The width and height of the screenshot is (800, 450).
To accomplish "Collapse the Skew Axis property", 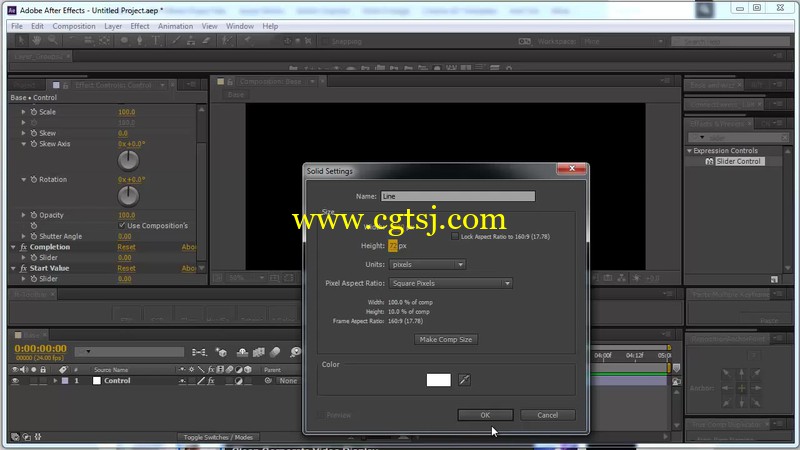I will click(x=23, y=144).
